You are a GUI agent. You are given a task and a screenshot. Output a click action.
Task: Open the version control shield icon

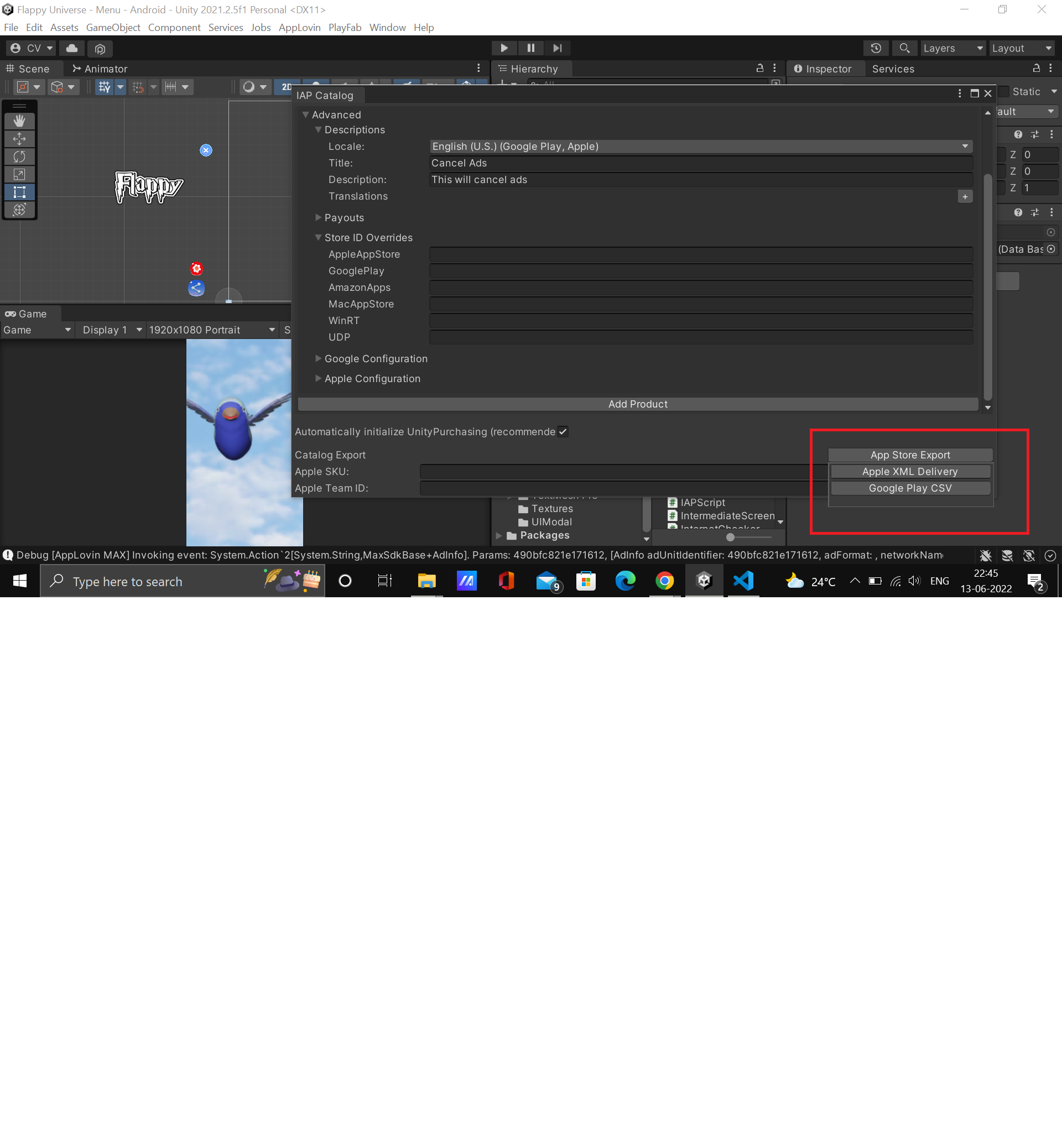tap(100, 49)
